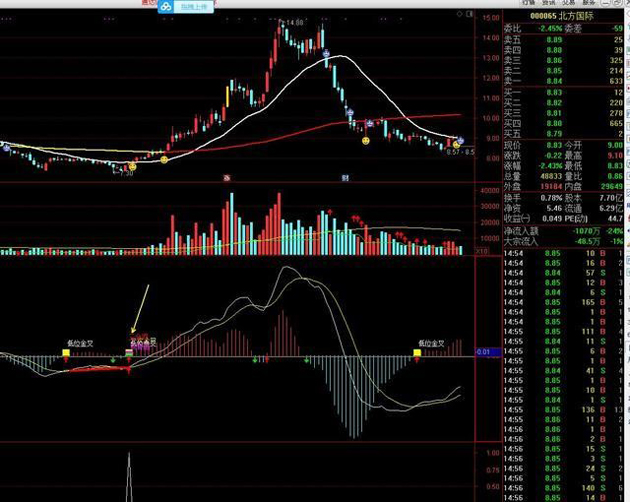This screenshot has height=502, width=630.
Task: Click the 最高 9.10 value
Action: point(615,156)
